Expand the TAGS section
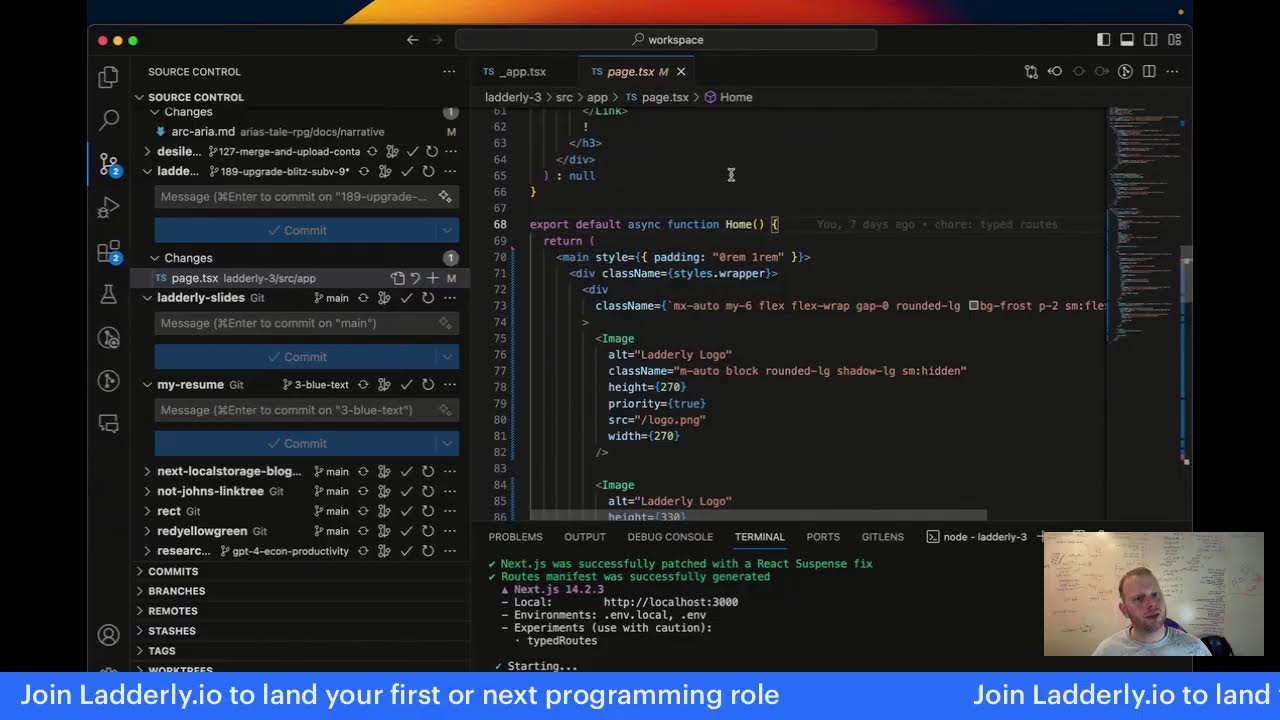Screen dimensions: 1280x720 click(x=162, y=651)
